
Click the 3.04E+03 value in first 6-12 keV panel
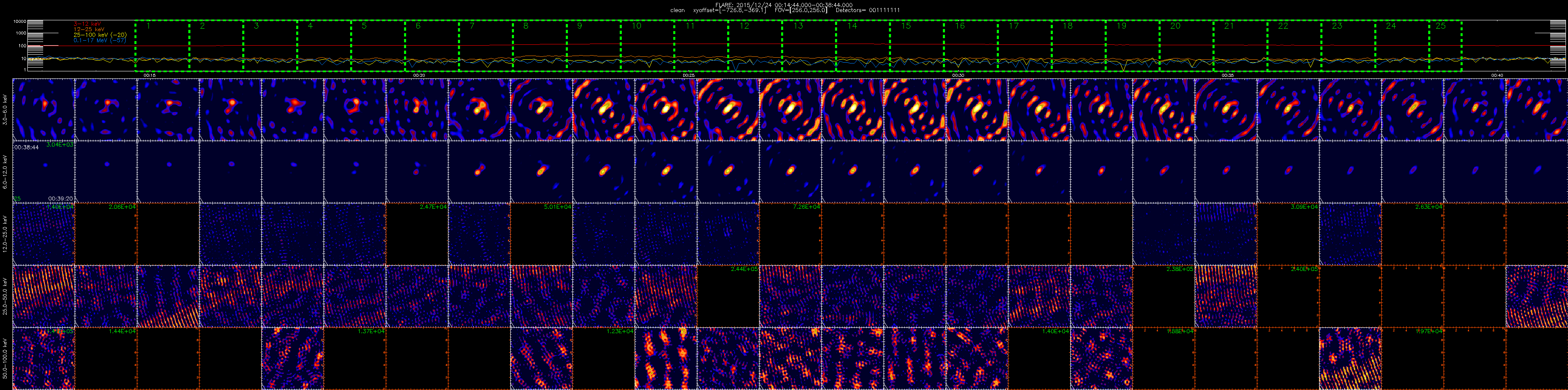tap(60, 144)
